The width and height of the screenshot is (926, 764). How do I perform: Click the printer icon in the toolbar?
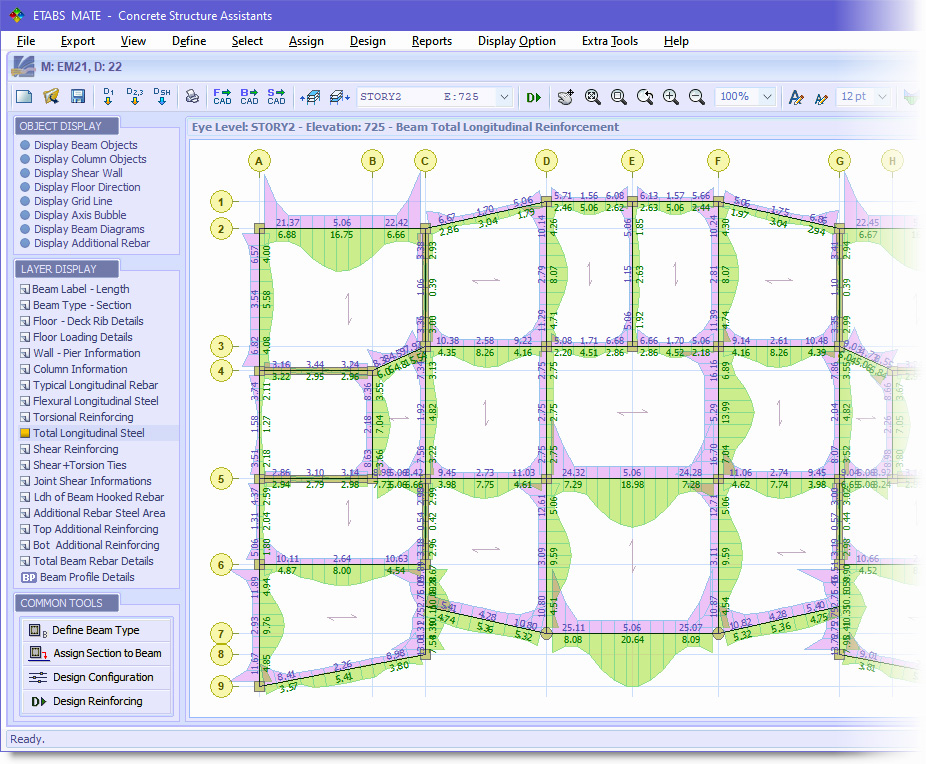click(x=193, y=97)
